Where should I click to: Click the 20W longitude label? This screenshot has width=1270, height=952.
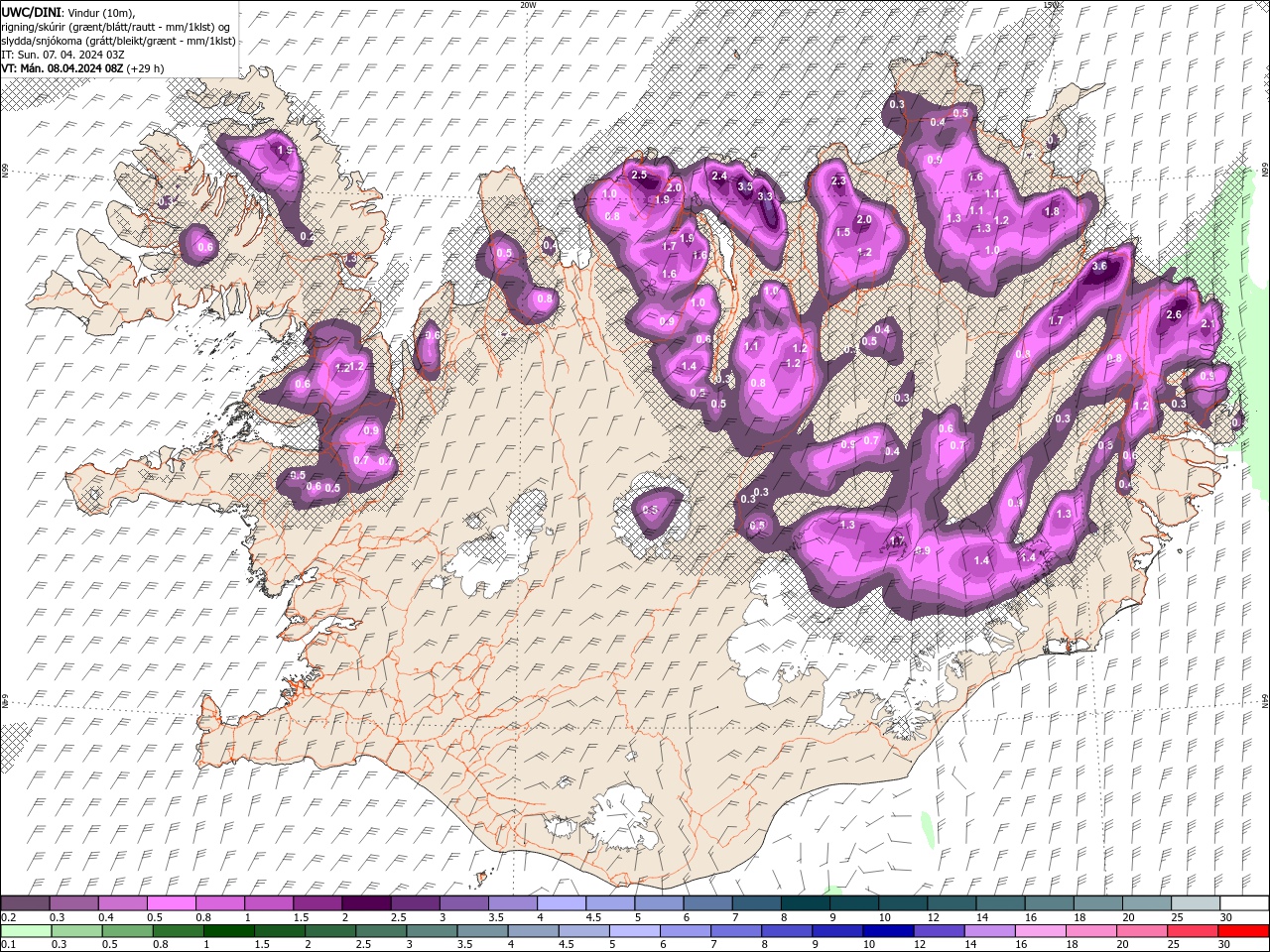(528, 4)
